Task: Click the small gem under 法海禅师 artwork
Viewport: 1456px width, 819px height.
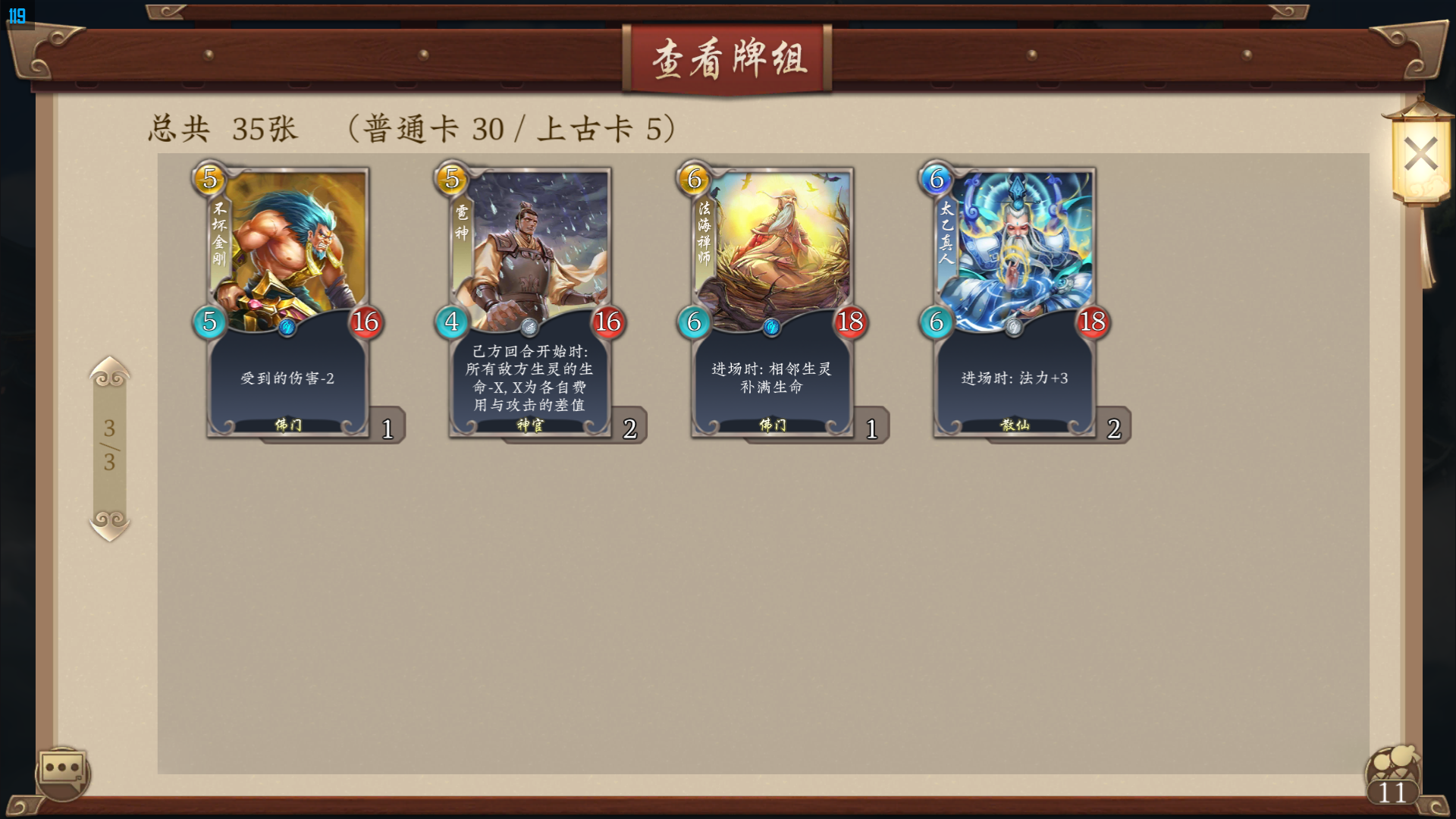Action: pyautogui.click(x=772, y=328)
